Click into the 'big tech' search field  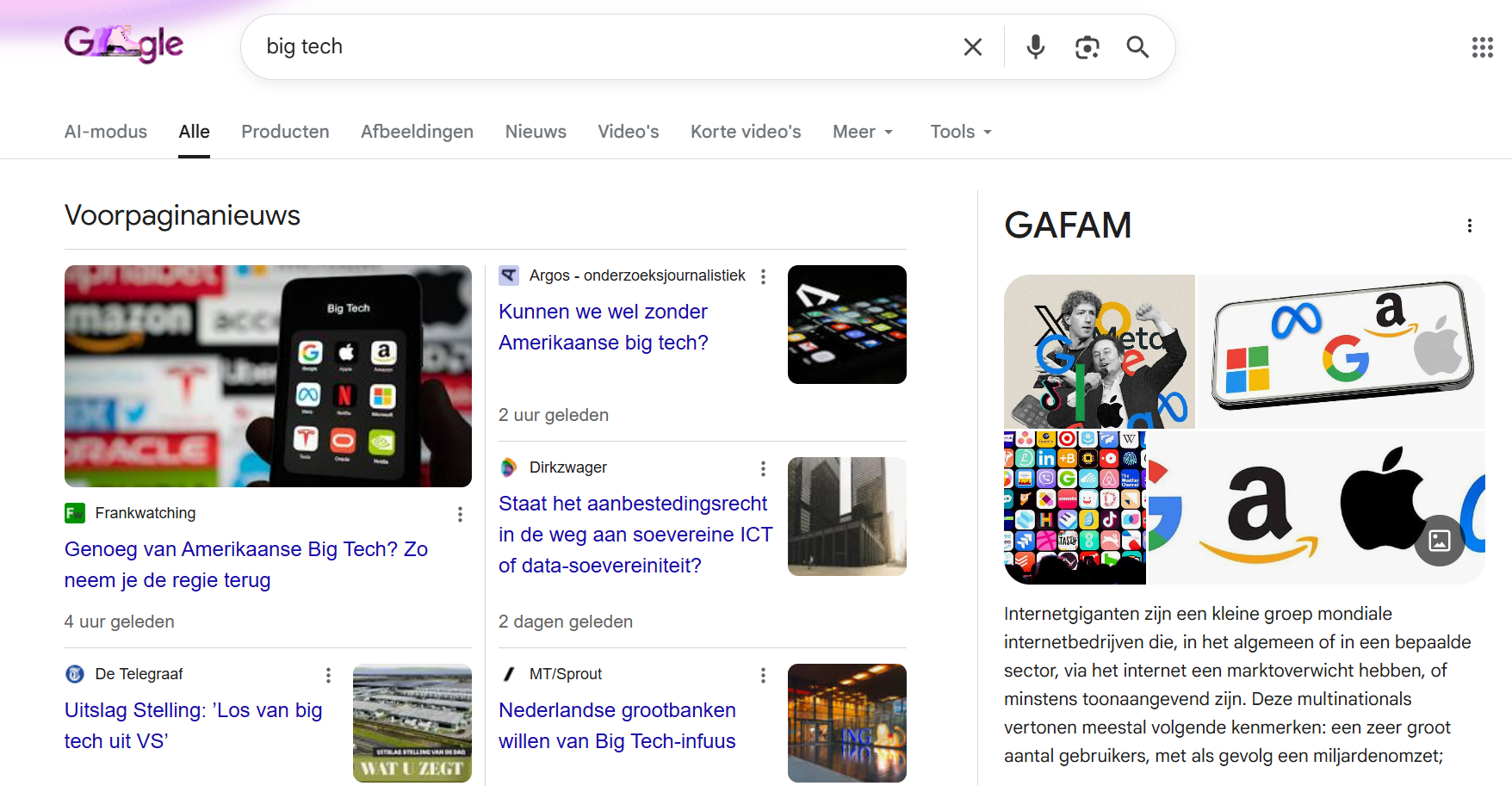pyautogui.click(x=603, y=47)
